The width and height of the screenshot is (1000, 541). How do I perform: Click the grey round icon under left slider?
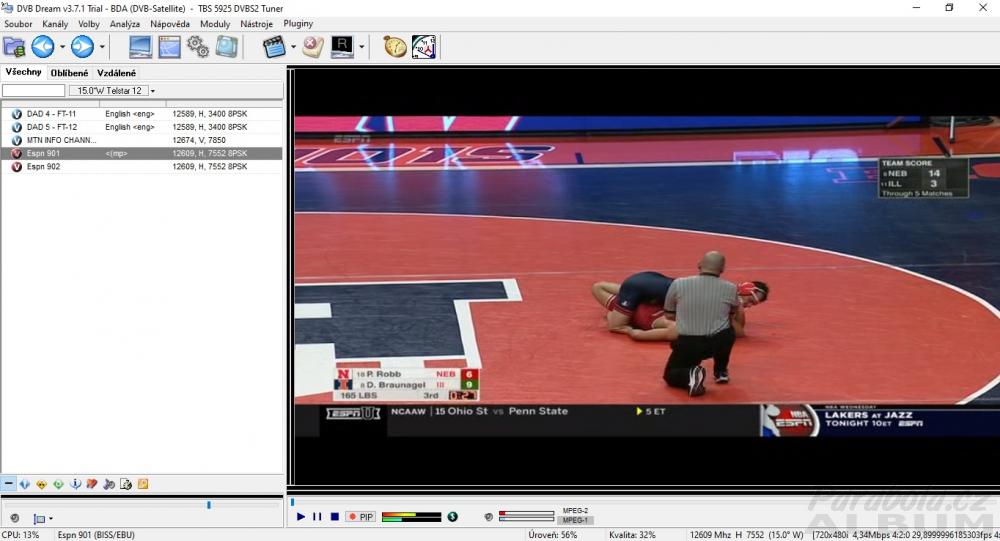coord(15,518)
